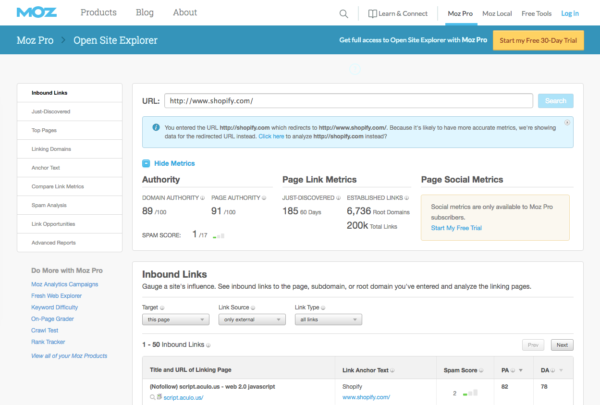The width and height of the screenshot is (600, 405).
Task: Open Domain Authority info tooltip icon
Action: pos(202,198)
